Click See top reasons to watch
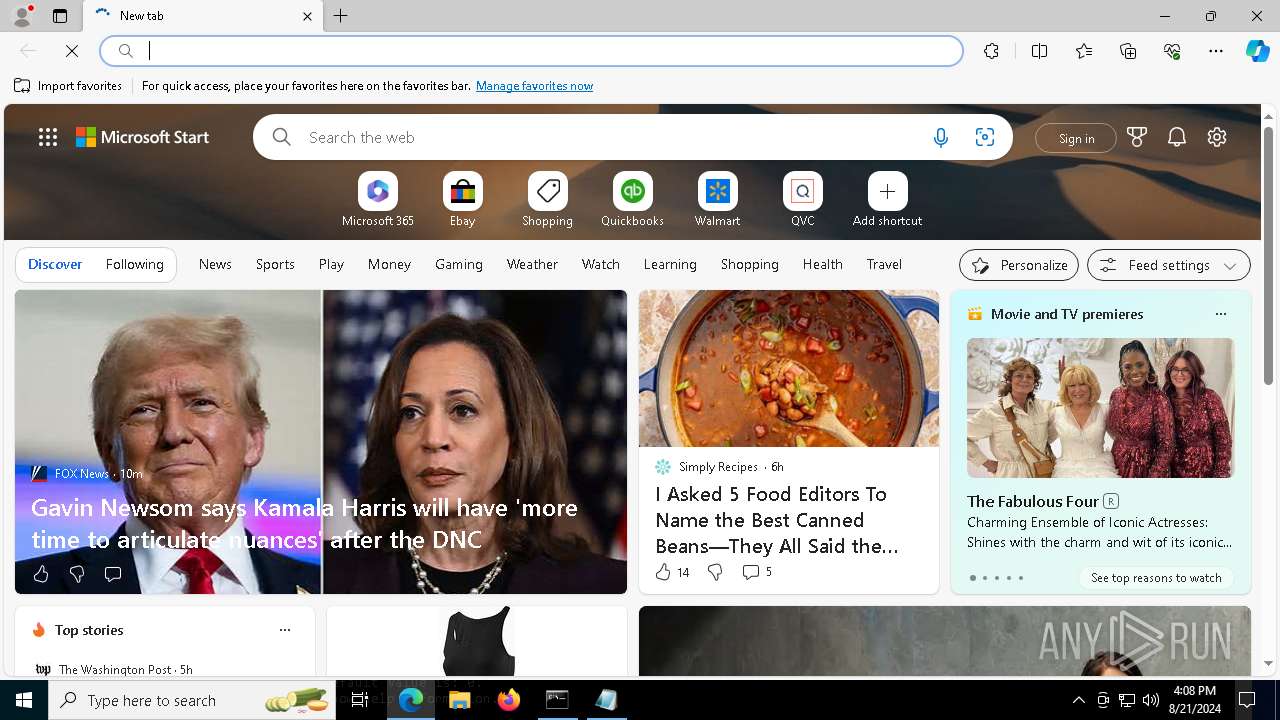This screenshot has width=1280, height=720. point(1156,578)
